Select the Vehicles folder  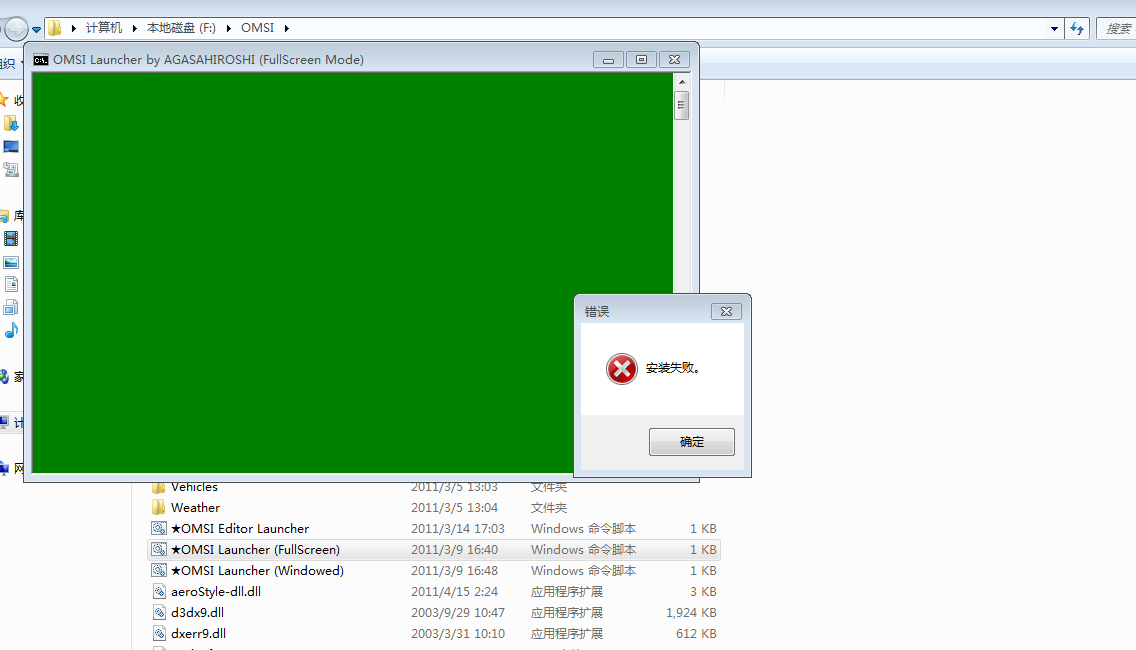pyautogui.click(x=194, y=487)
